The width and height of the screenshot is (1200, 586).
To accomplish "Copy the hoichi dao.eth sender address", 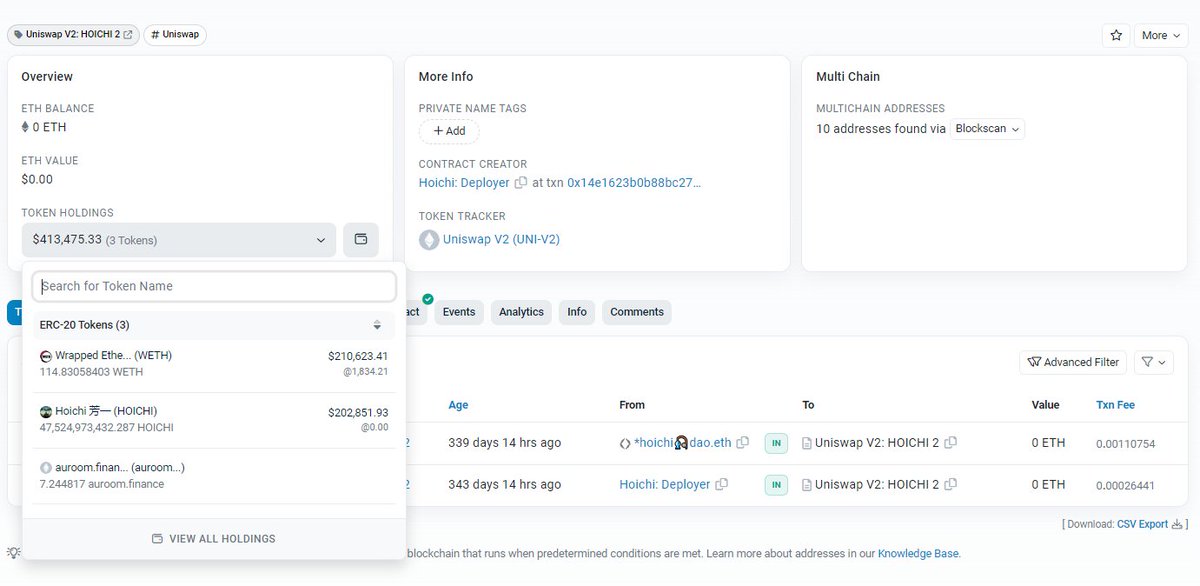I will click(743, 443).
